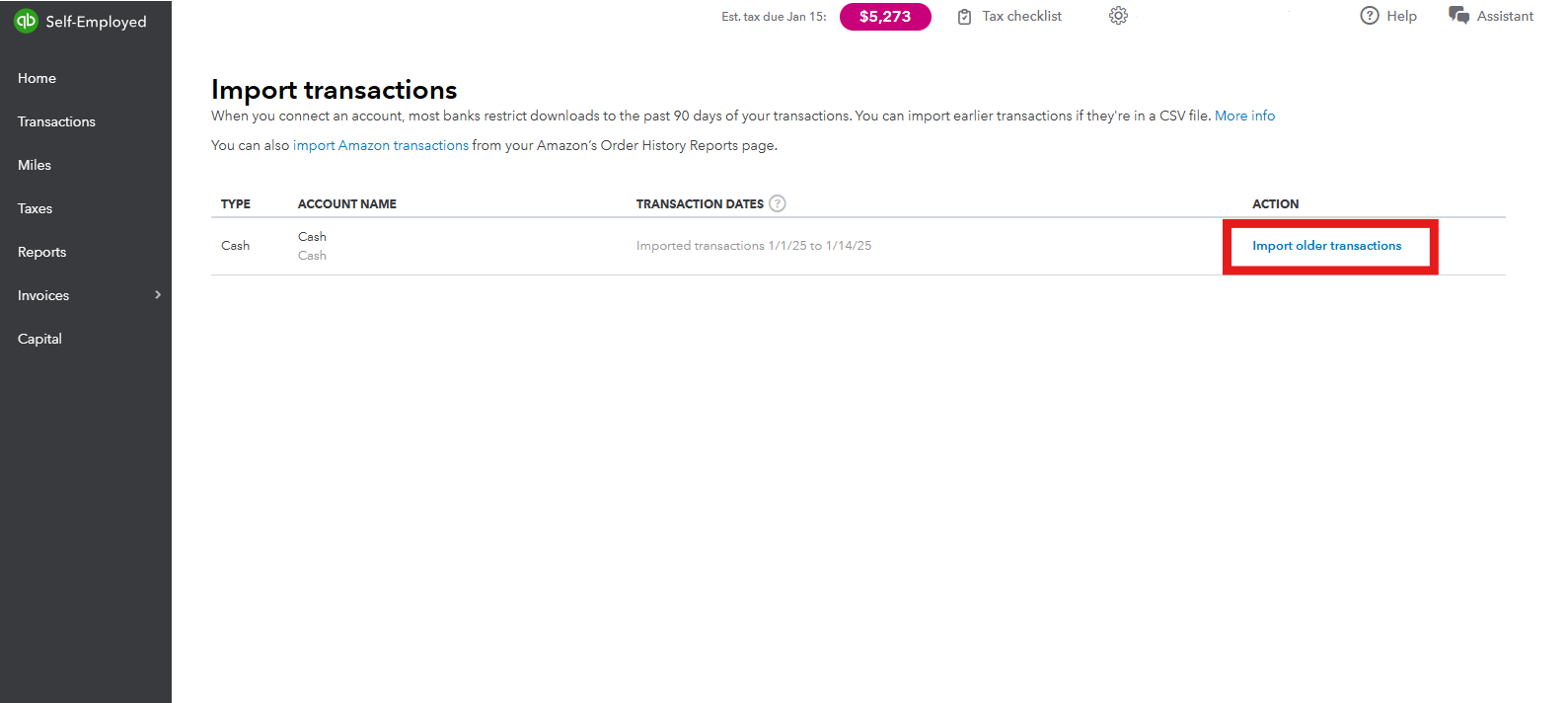Open the settings gear icon

[1118, 16]
